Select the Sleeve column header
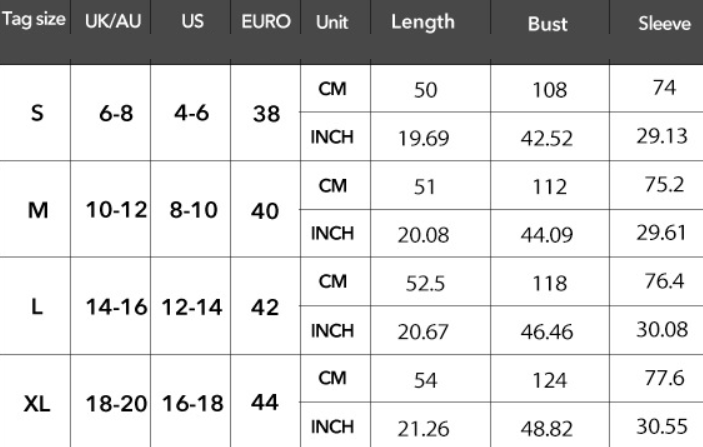 (x=664, y=24)
